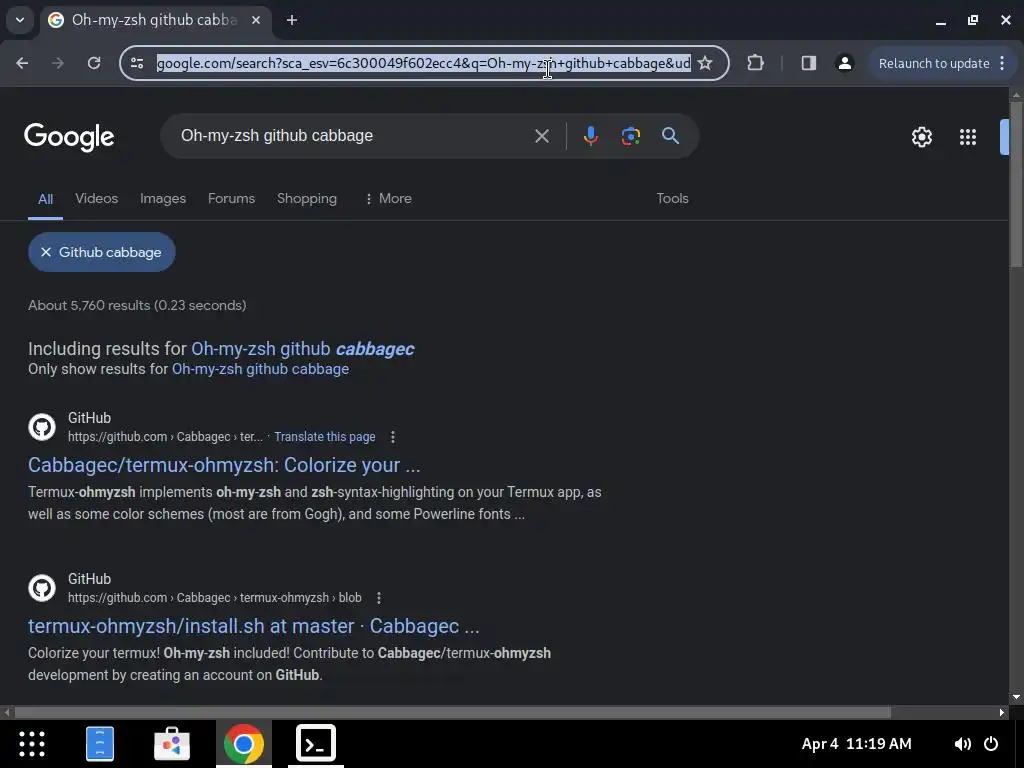
Task: Open the Extensions puzzle icon
Action: pyautogui.click(x=756, y=63)
